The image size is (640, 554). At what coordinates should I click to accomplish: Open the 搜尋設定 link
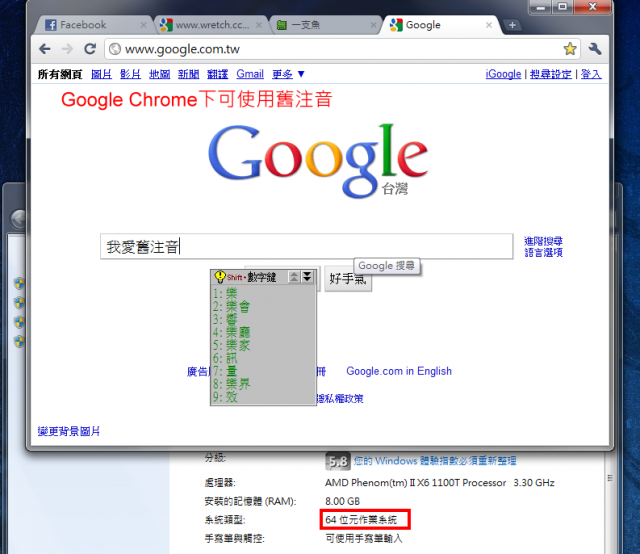(x=551, y=74)
